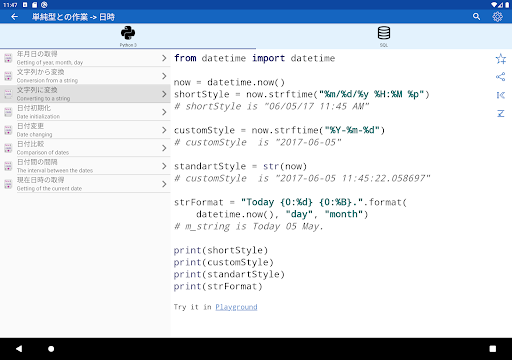Open 'Getting of year, month, day' topic
This screenshot has height=360, width=512.
(x=85, y=58)
